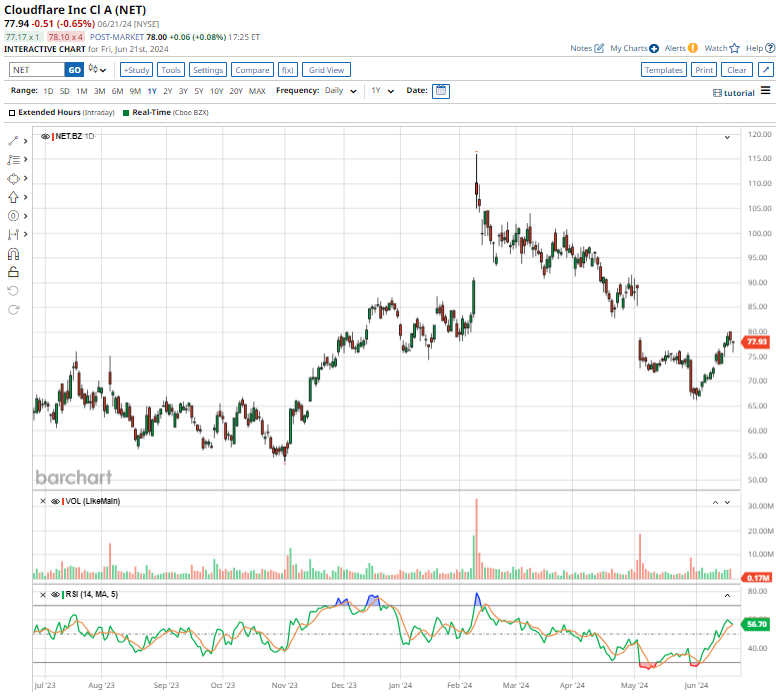Select the trend line drawing tool
The height and width of the screenshot is (696, 776).
(x=13, y=141)
